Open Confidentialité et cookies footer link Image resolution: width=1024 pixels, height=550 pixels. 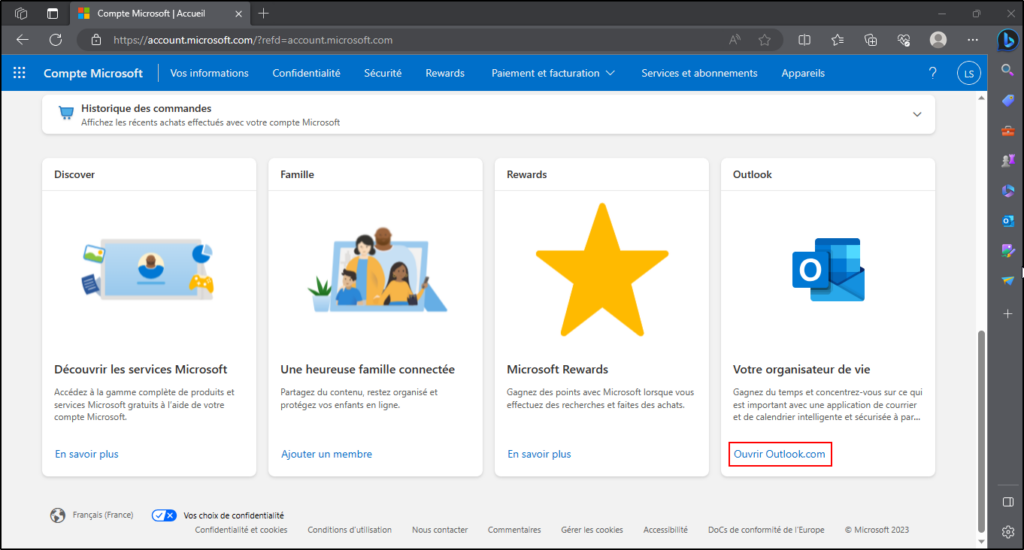(x=241, y=530)
